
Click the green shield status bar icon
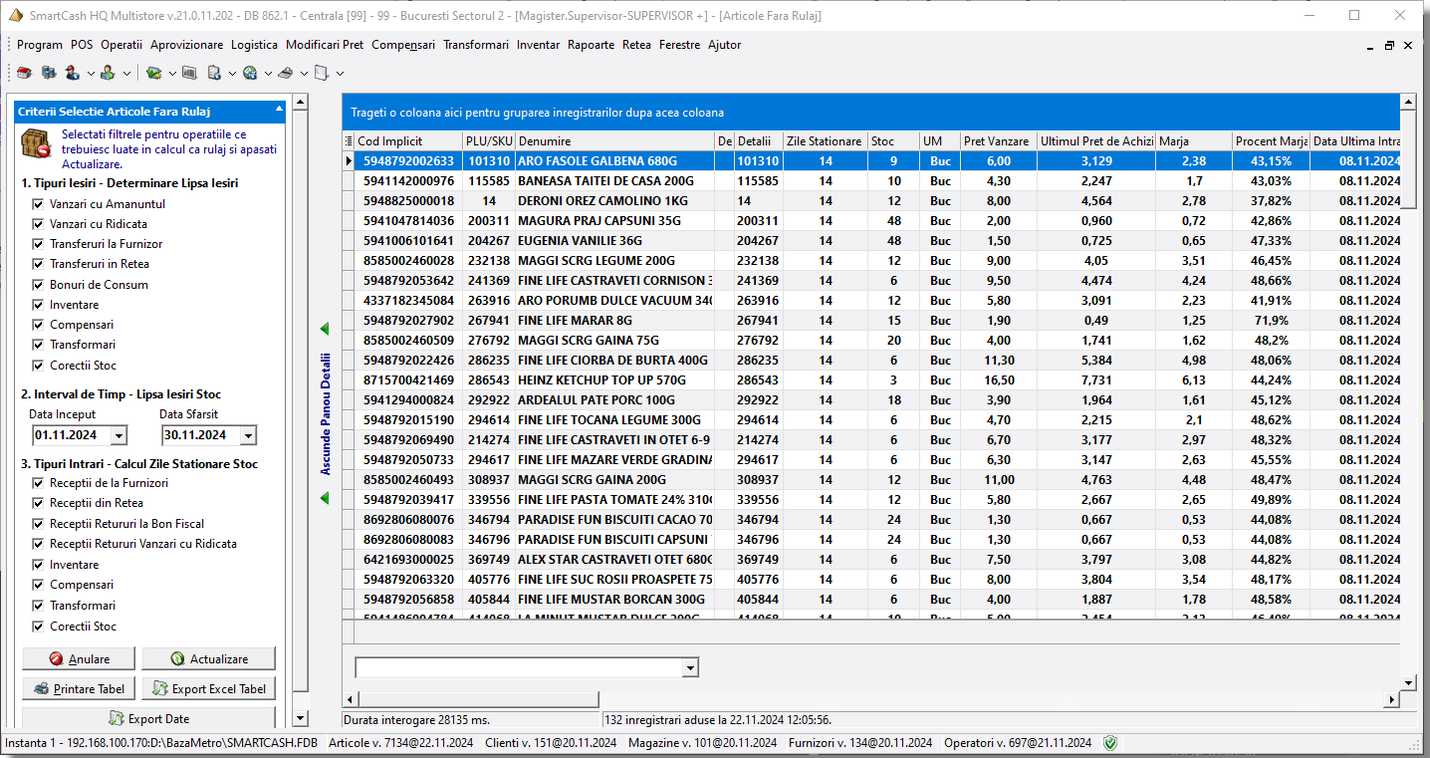click(x=1111, y=743)
